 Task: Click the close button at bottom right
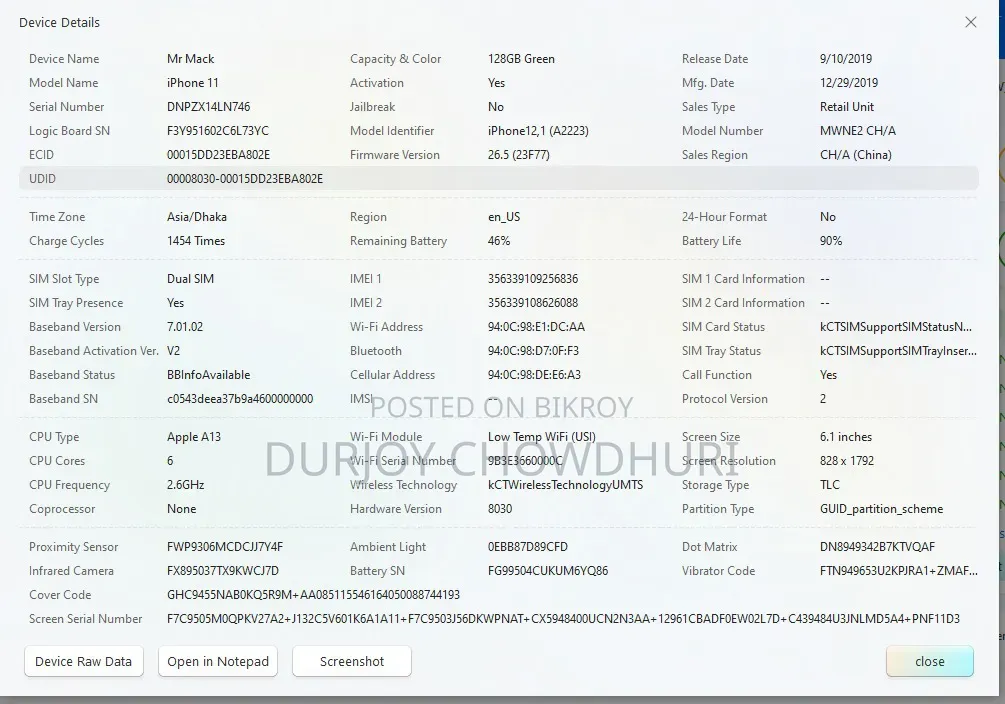click(929, 661)
